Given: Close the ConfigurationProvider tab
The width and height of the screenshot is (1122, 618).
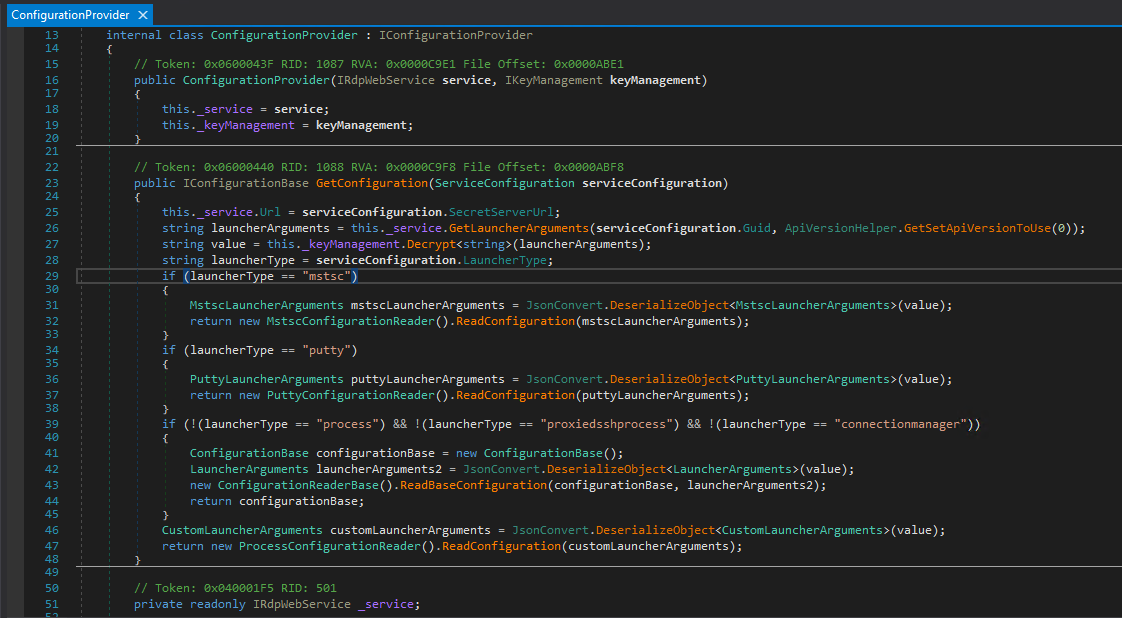Looking at the screenshot, I should pos(143,15).
